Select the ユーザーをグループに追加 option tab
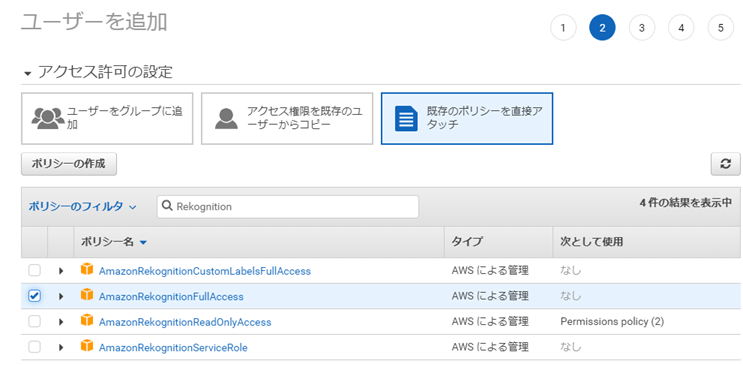Image resolution: width=743 pixels, height=366 pixels. pos(107,119)
